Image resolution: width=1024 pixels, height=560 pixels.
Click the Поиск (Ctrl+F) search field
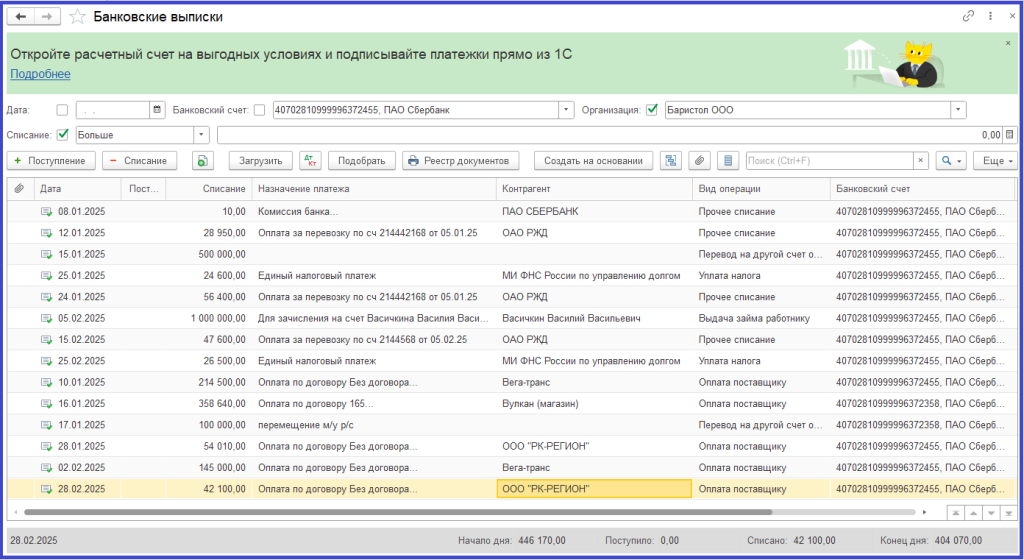click(828, 160)
